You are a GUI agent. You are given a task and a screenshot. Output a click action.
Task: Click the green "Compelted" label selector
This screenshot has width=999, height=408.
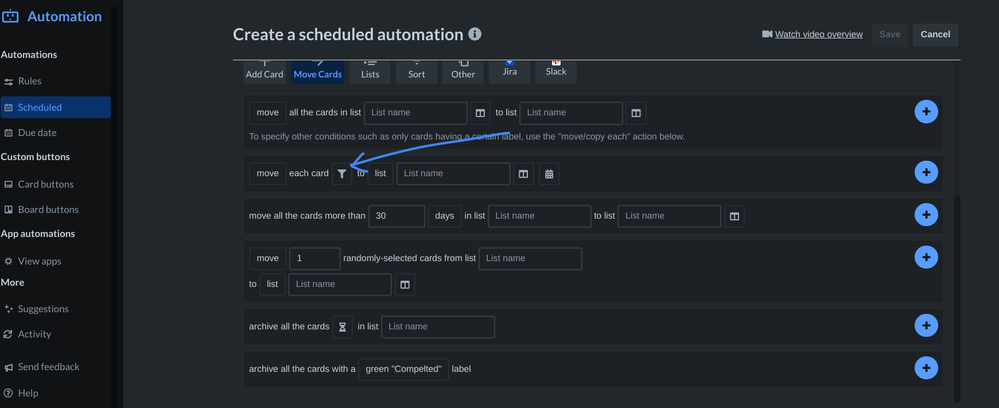tap(403, 369)
